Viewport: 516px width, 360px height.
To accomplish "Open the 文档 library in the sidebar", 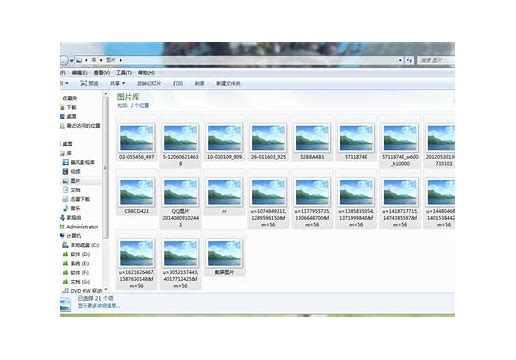I will coord(72,190).
